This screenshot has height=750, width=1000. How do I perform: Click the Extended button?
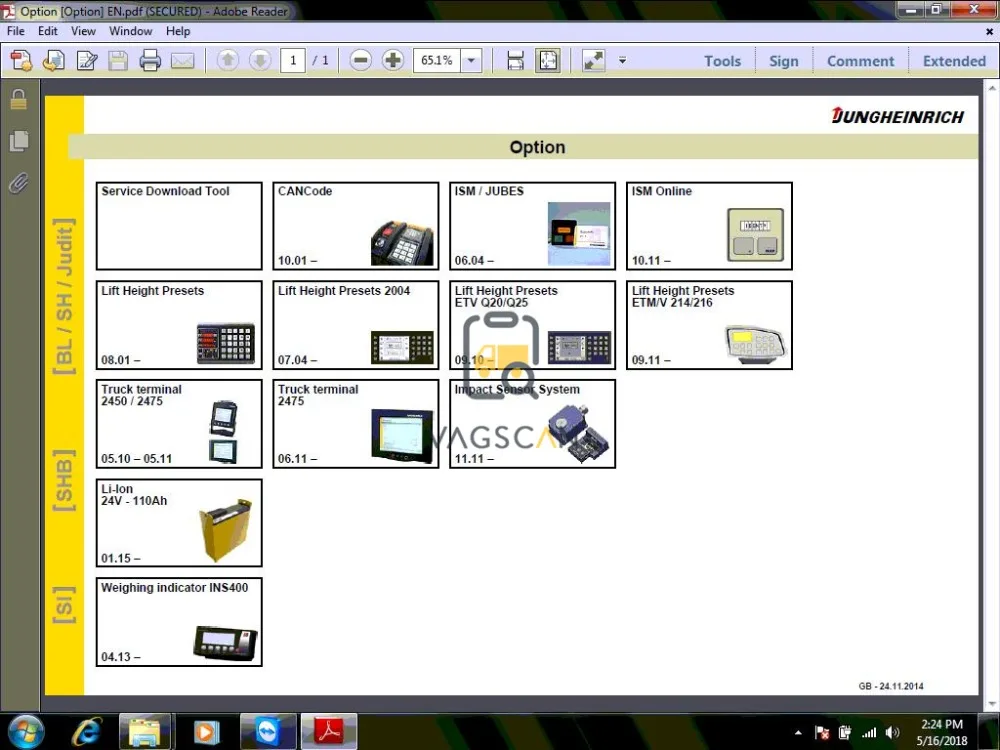tap(954, 61)
